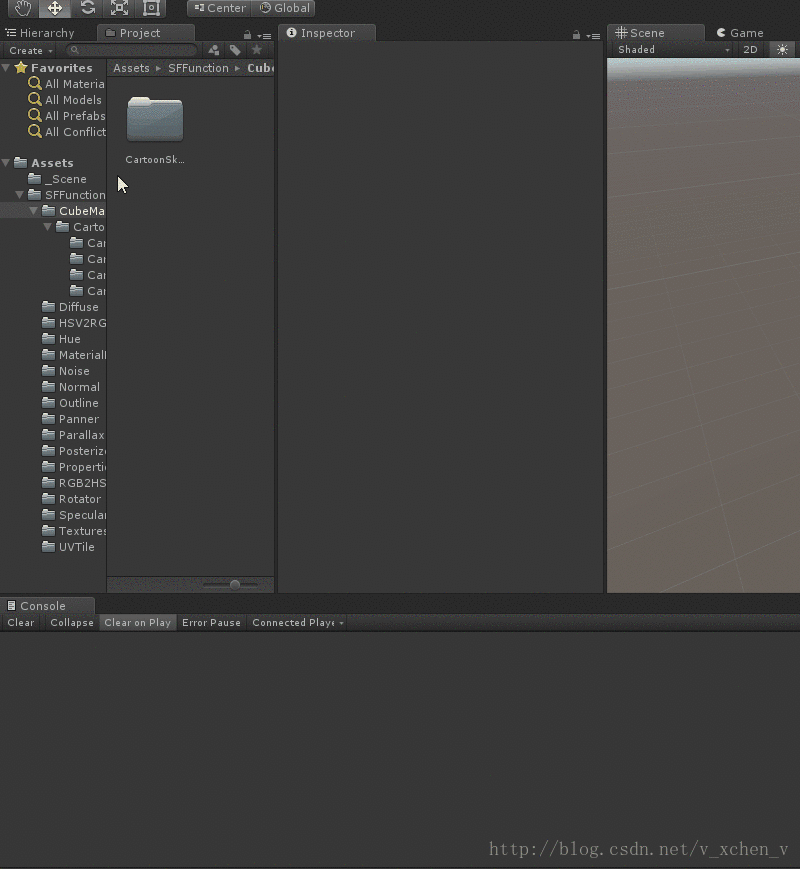Open the asset label filter icon
This screenshot has height=869, width=800.
235,49
